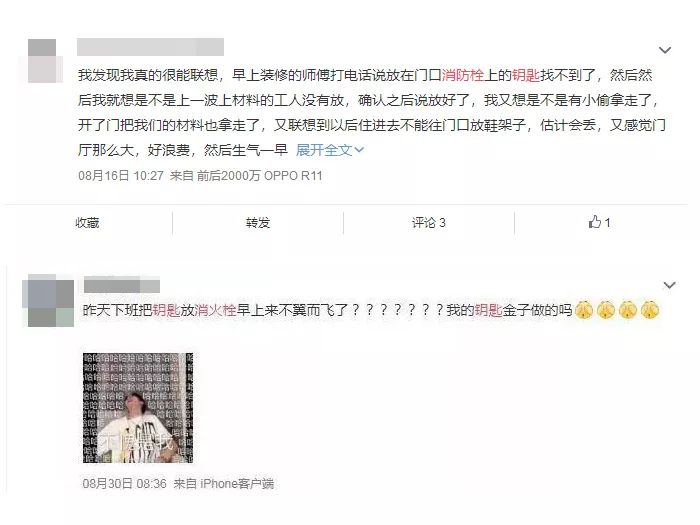The image size is (700, 525).
Task: Like the first post with thumbs-up icon
Action: click(x=599, y=222)
